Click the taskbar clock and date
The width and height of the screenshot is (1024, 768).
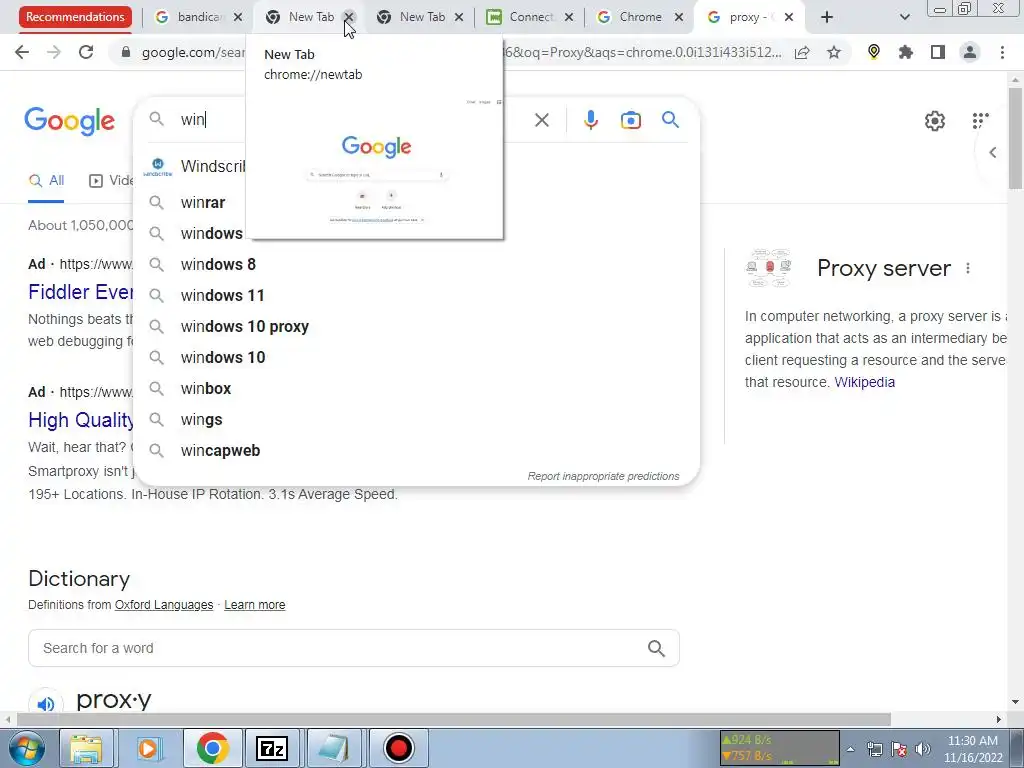pyautogui.click(x=973, y=749)
